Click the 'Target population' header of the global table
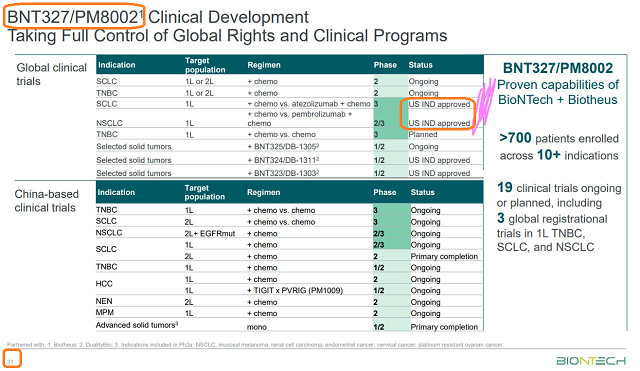The width and height of the screenshot is (640, 371). [x=205, y=65]
